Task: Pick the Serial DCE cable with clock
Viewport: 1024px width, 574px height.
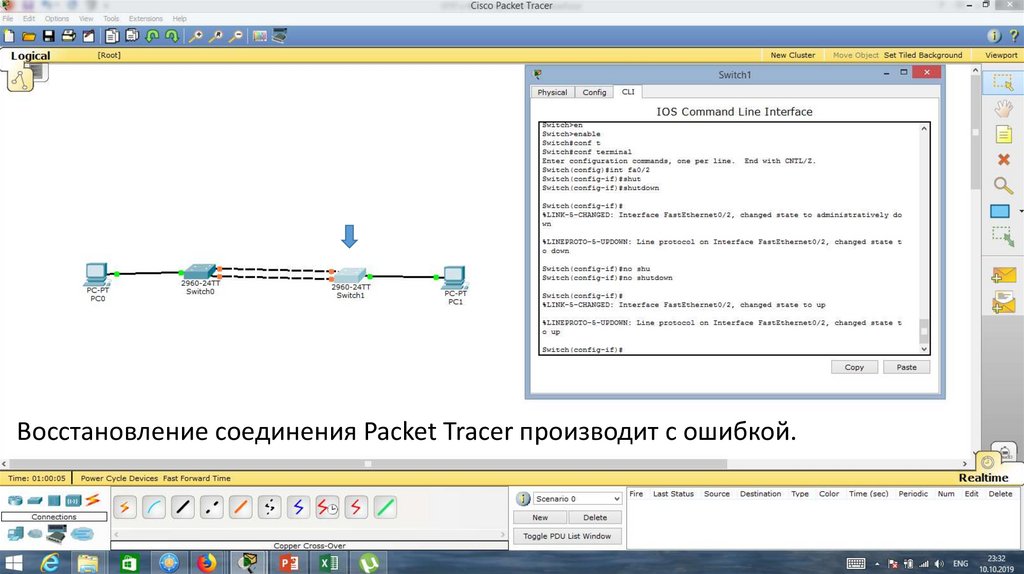Action: (x=327, y=507)
